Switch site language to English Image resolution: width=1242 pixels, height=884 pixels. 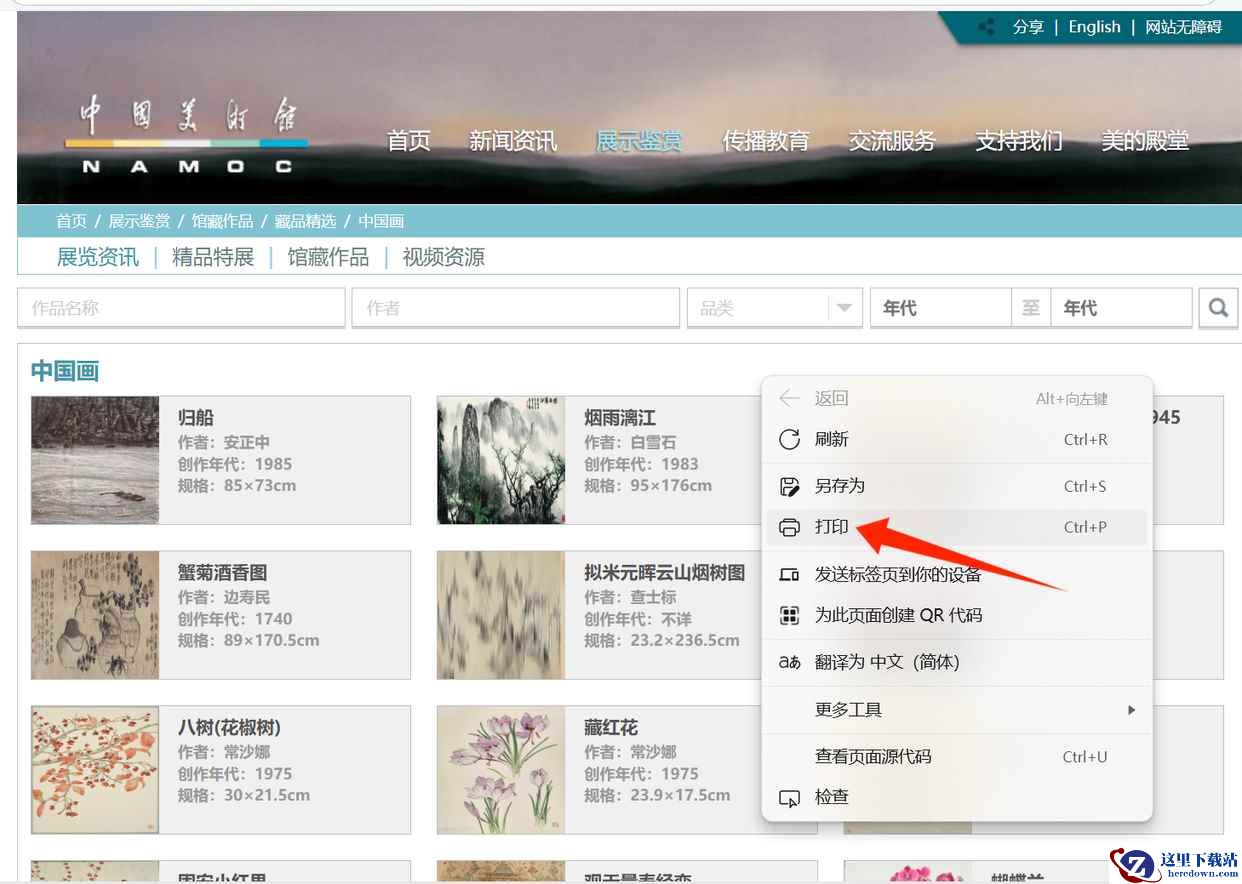[x=1094, y=27]
